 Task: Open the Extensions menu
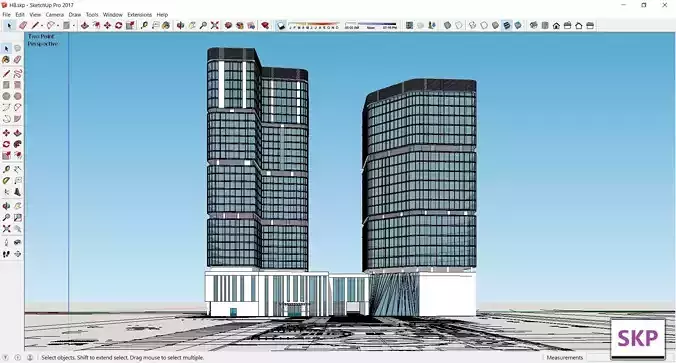tap(139, 15)
